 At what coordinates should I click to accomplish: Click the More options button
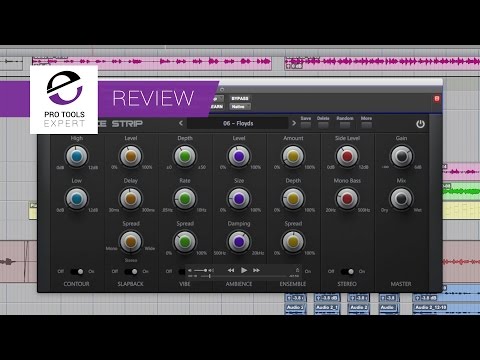tap(366, 125)
